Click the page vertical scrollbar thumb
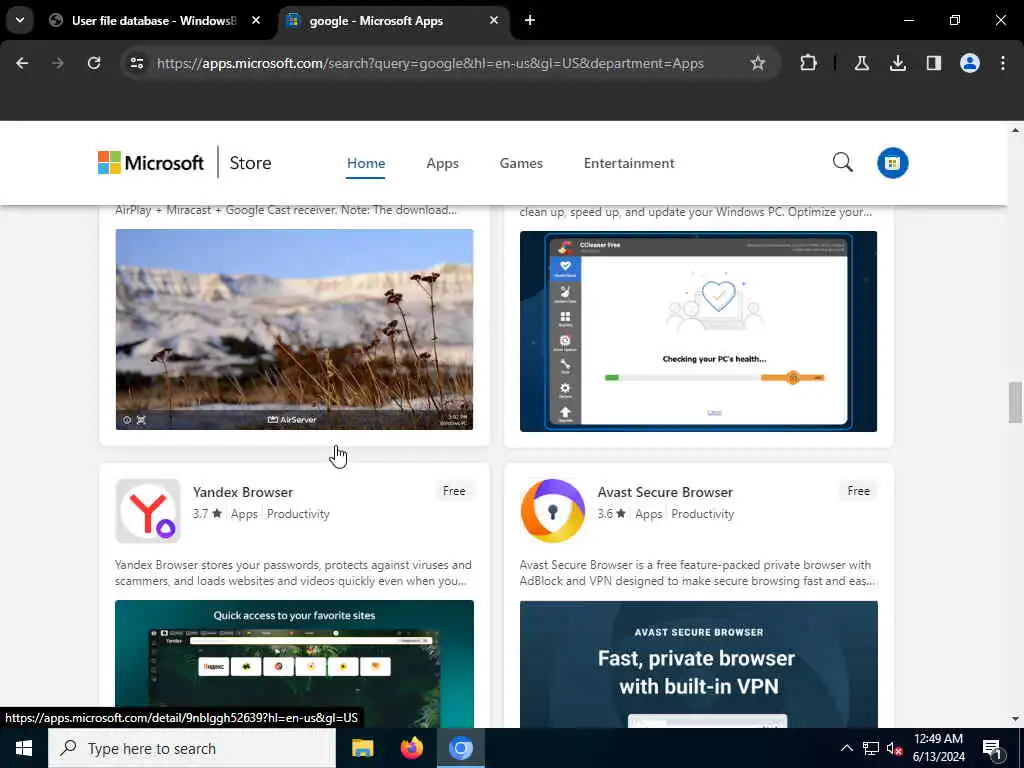1024x768 pixels. 1015,402
